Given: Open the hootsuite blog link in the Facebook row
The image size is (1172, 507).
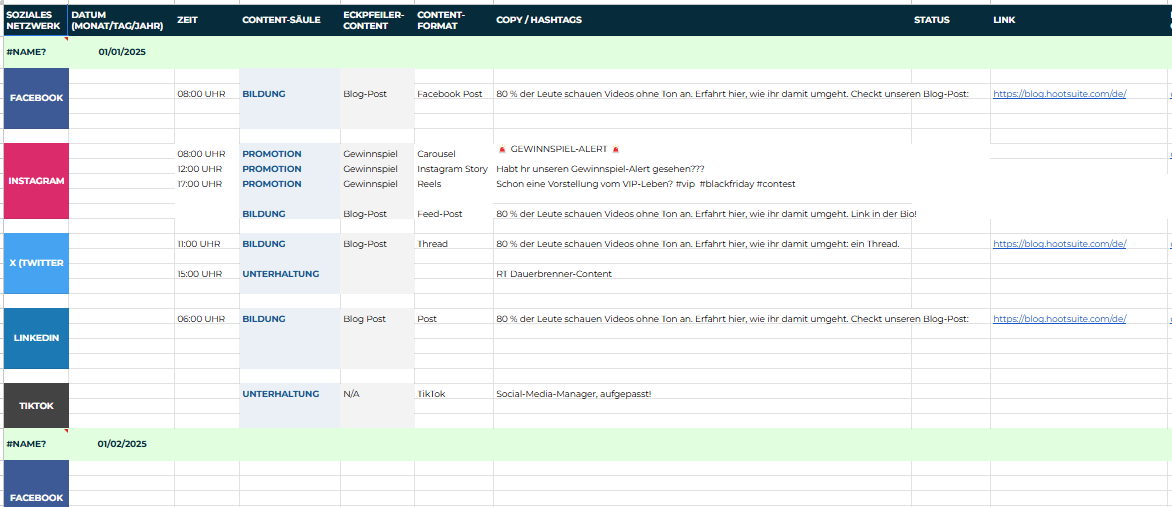Looking at the screenshot, I should pyautogui.click(x=1059, y=94).
